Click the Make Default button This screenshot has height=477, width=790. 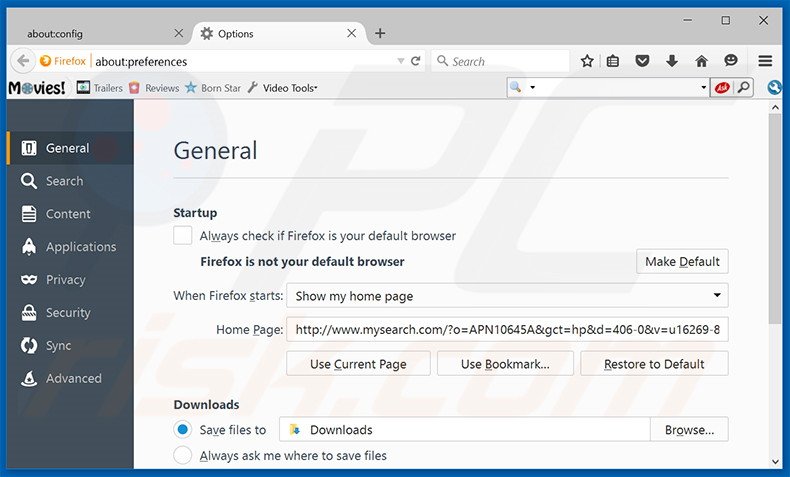coord(682,261)
